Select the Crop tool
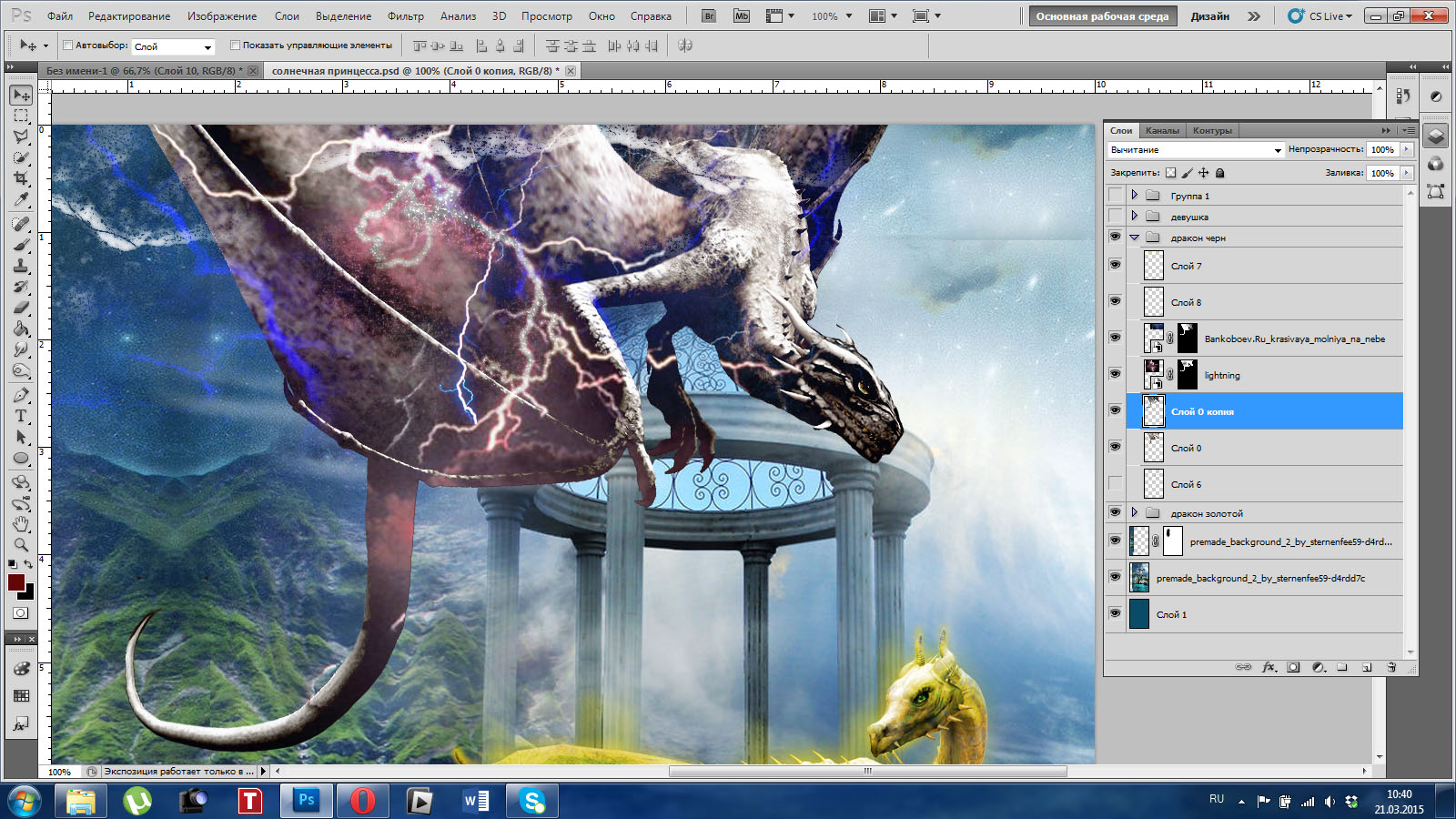1456x819 pixels. (21, 178)
